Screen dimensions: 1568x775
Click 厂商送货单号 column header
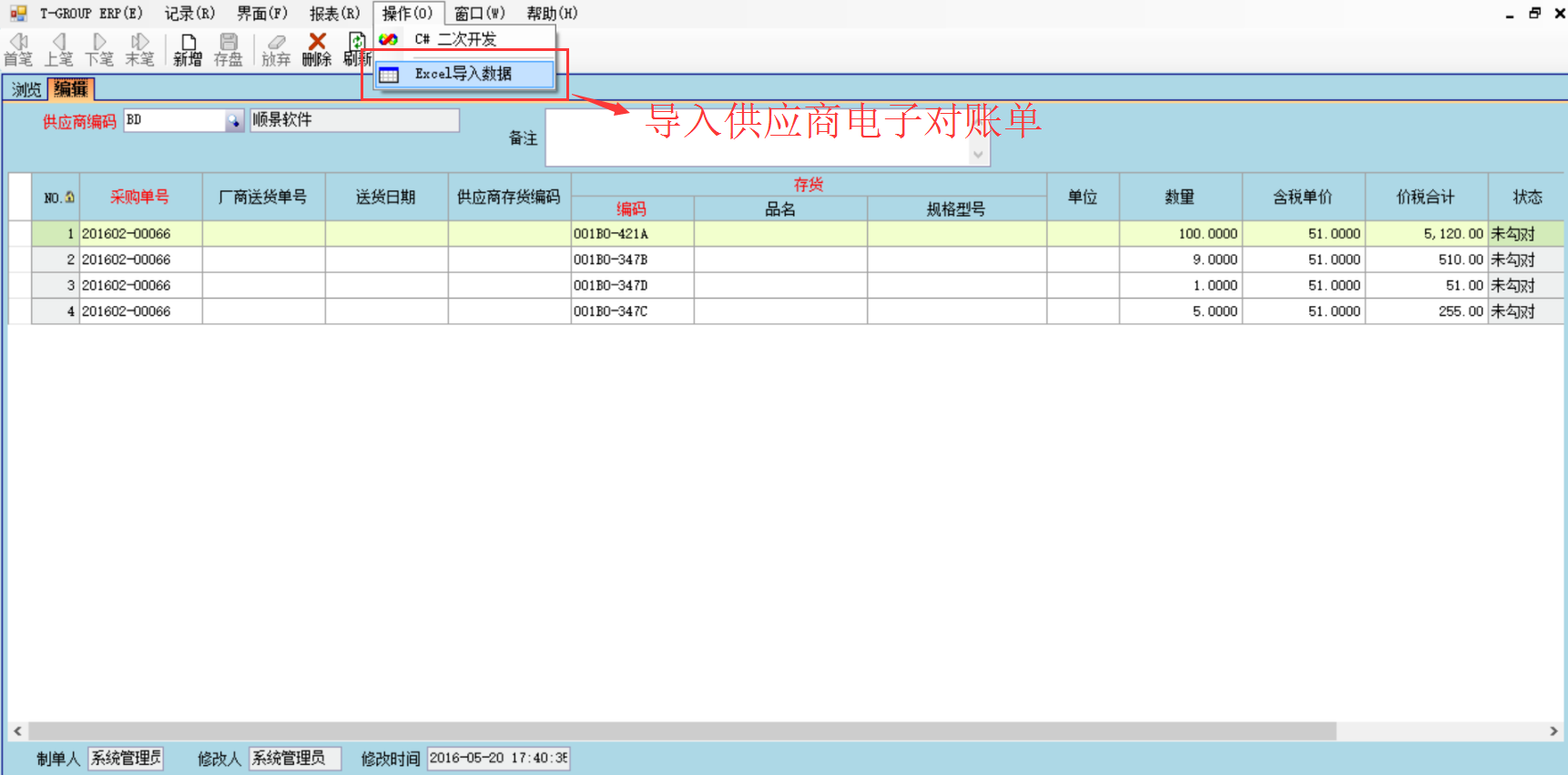point(263,197)
